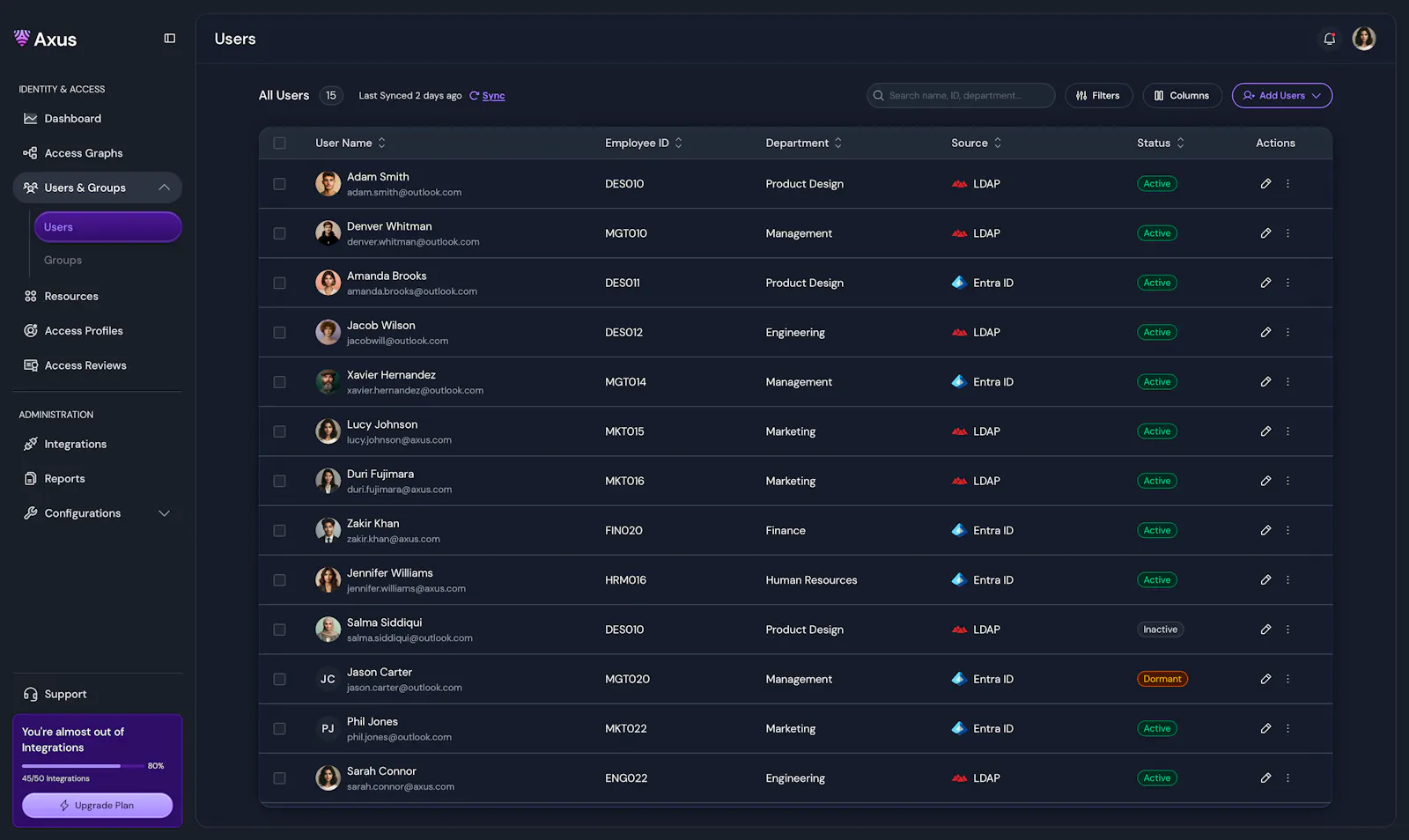Click the Axus logo

pyautogui.click(x=46, y=39)
